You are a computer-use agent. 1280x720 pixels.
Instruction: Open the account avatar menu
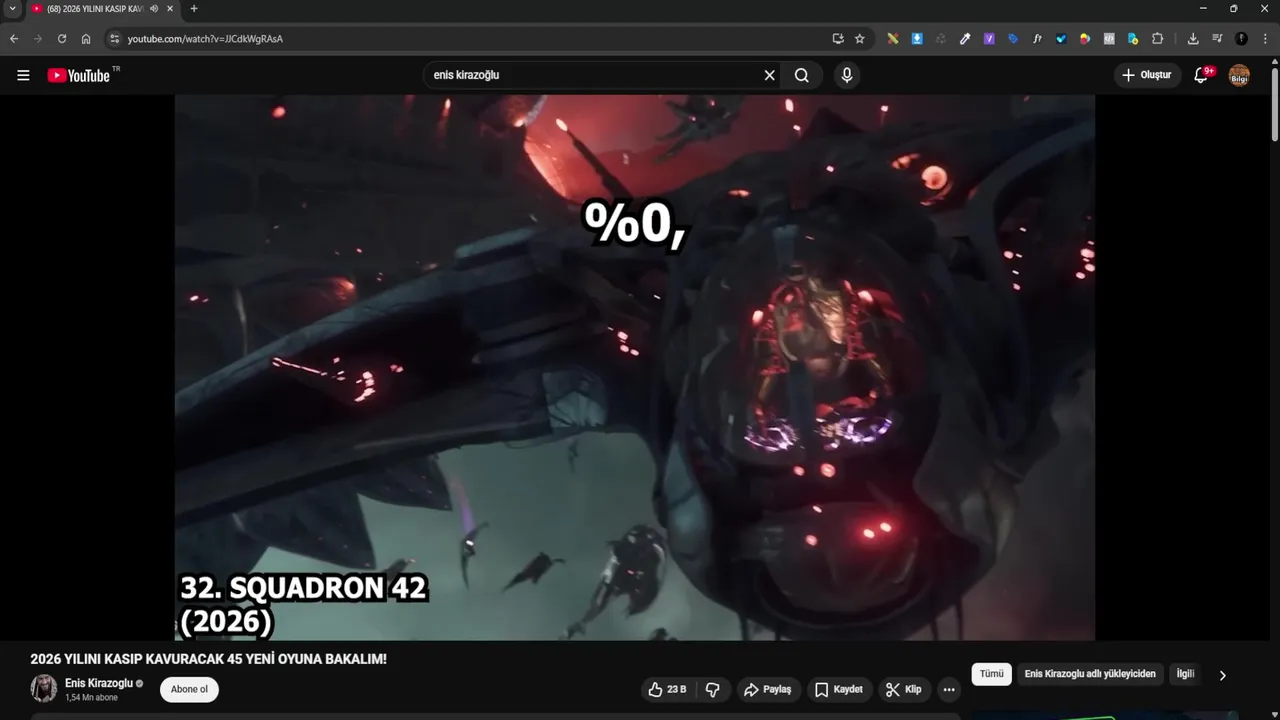(1239, 75)
